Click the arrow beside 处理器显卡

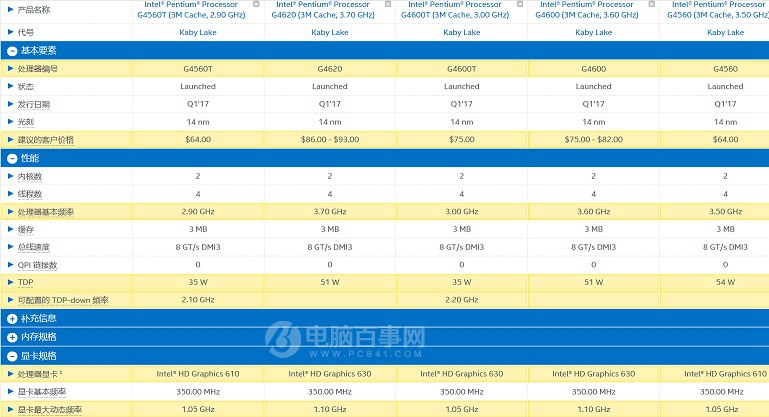pyautogui.click(x=10, y=374)
